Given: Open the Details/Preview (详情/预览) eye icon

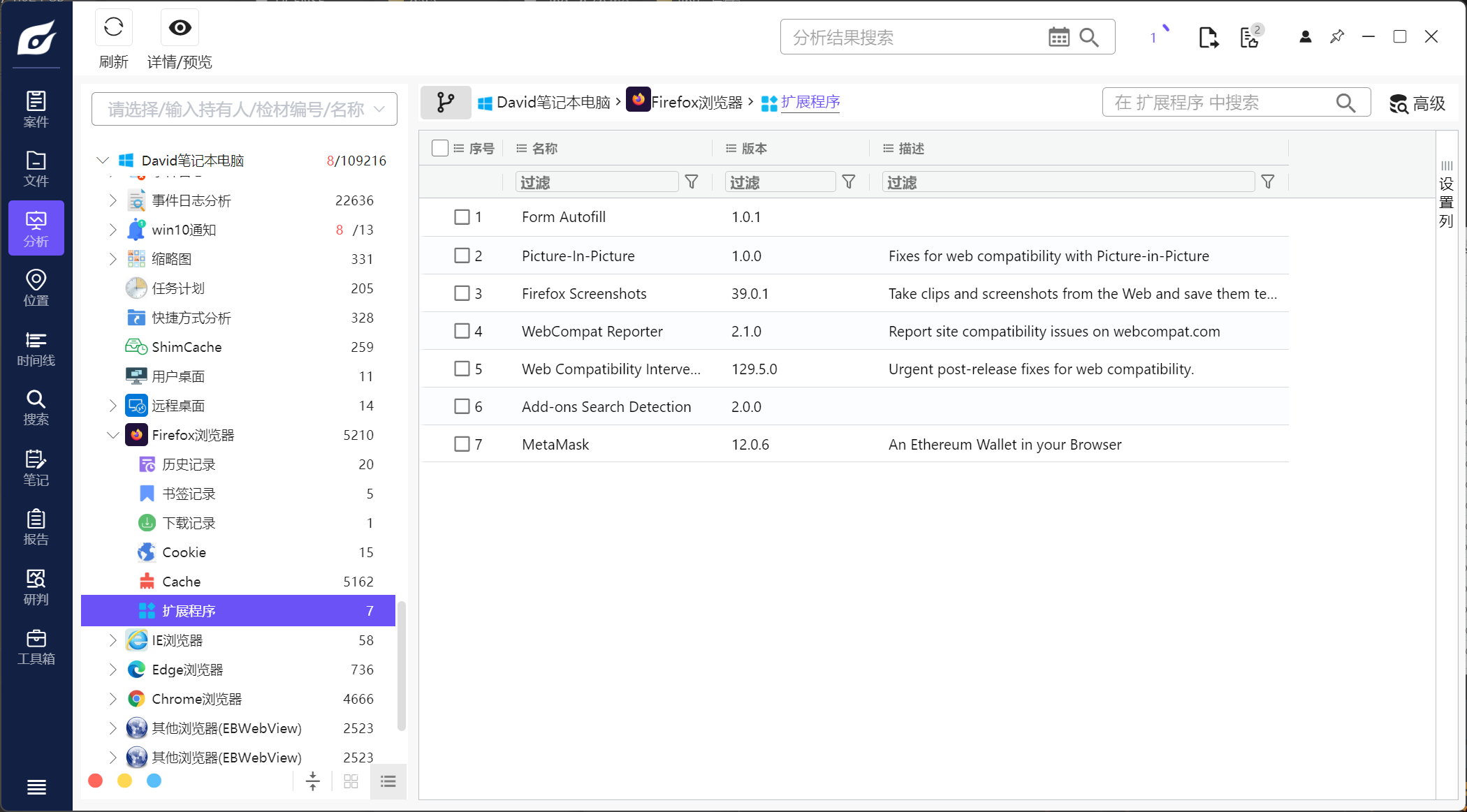Looking at the screenshot, I should (x=180, y=28).
